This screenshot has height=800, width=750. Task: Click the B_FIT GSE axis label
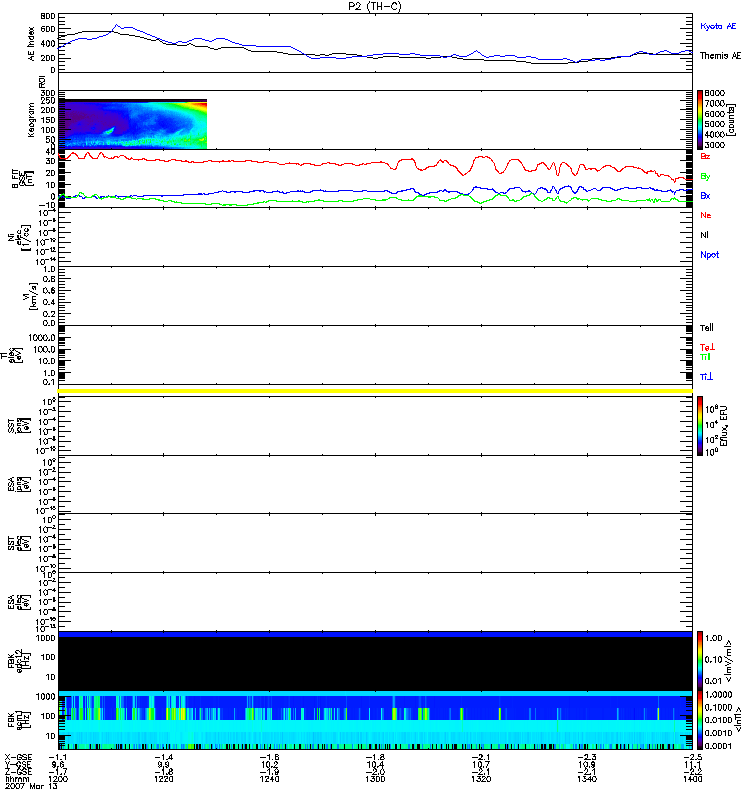22,179
